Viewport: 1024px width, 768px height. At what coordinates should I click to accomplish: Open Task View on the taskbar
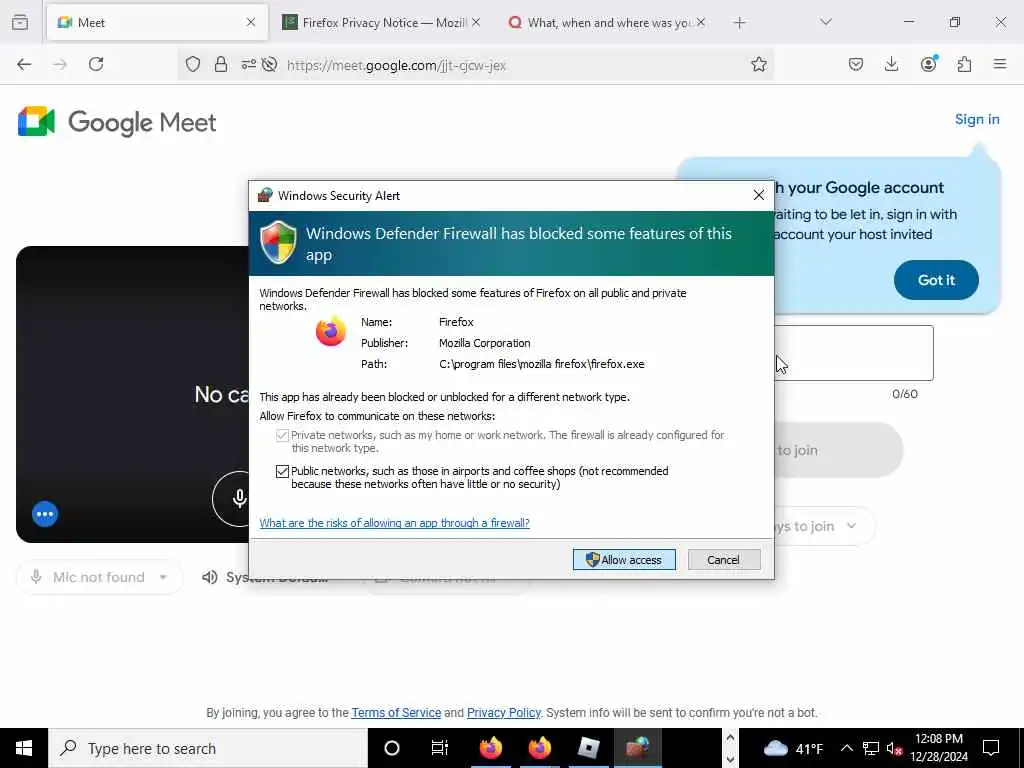click(x=440, y=748)
